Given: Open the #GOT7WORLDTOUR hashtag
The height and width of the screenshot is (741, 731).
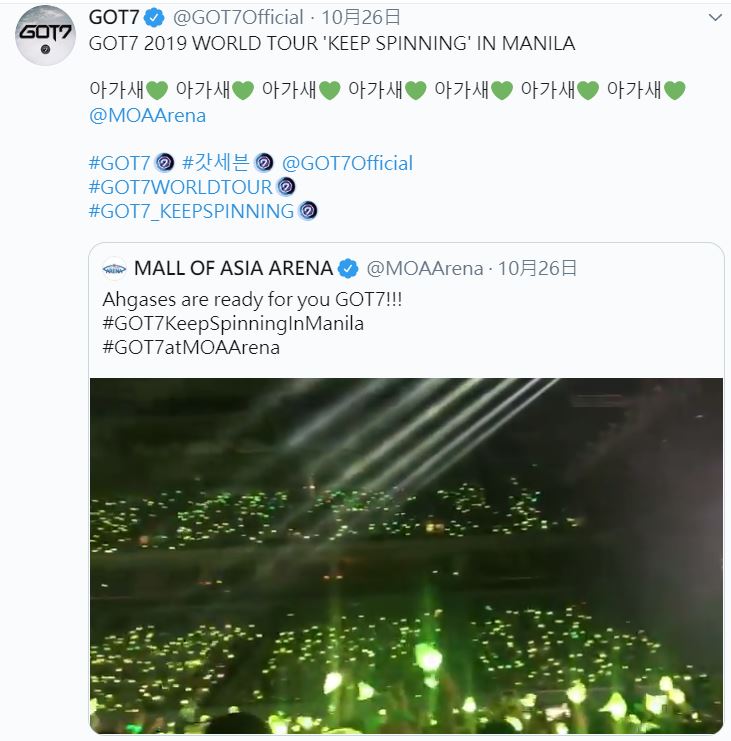Looking at the screenshot, I should (x=180, y=187).
